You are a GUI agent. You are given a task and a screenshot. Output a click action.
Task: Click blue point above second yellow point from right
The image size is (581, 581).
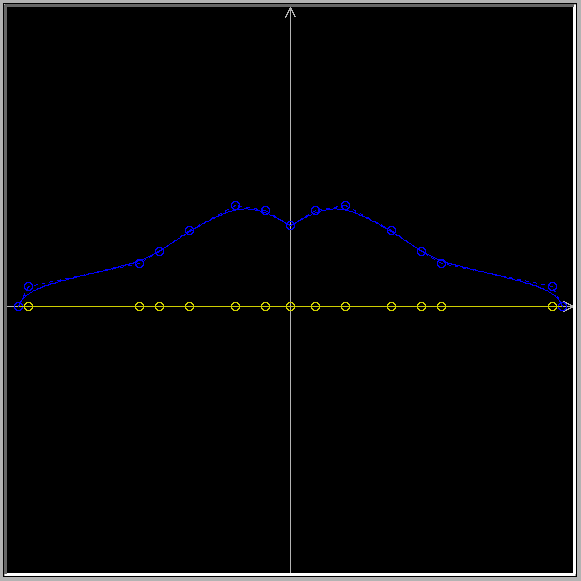(441, 263)
